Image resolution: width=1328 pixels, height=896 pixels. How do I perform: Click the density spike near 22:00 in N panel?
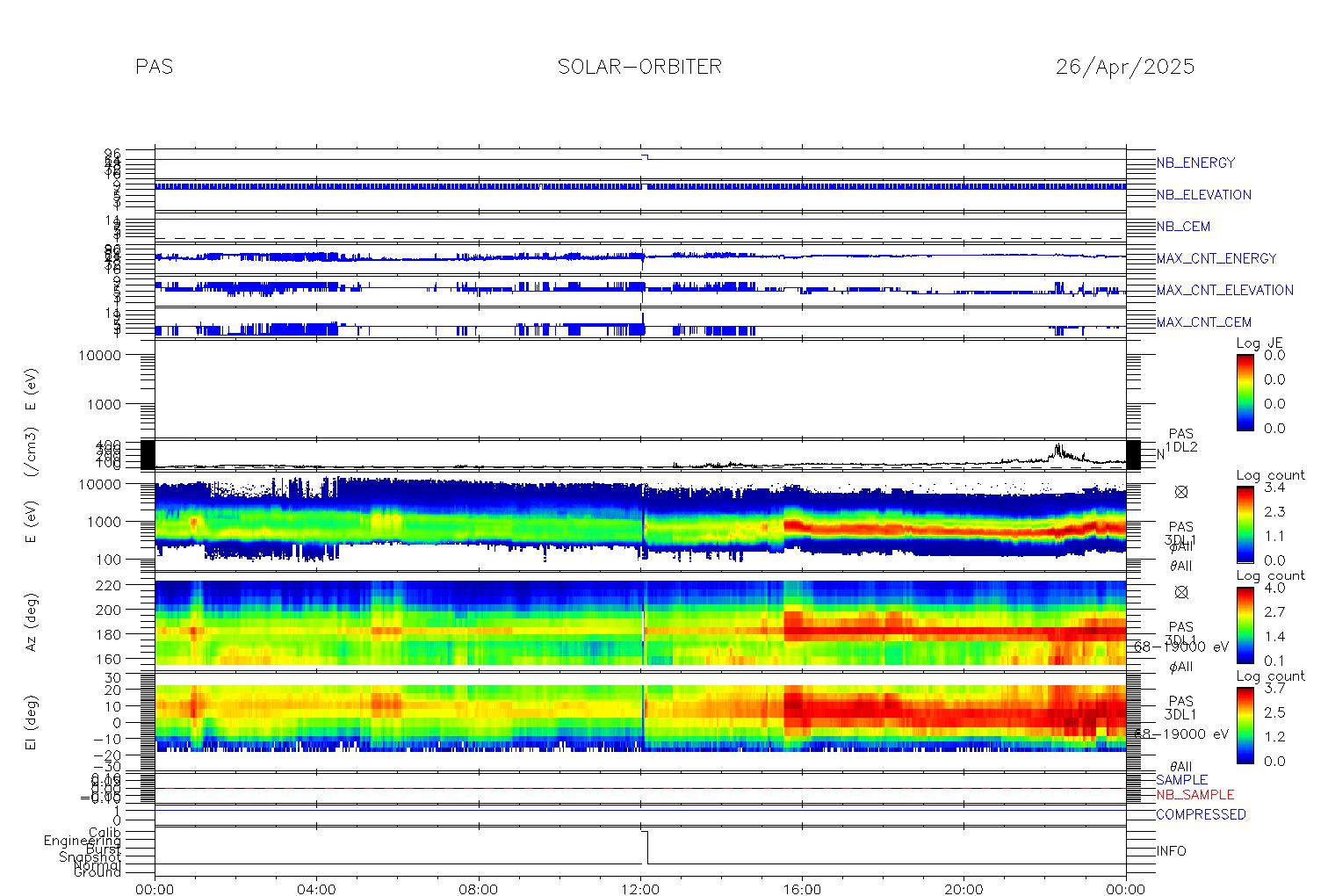click(x=1058, y=452)
